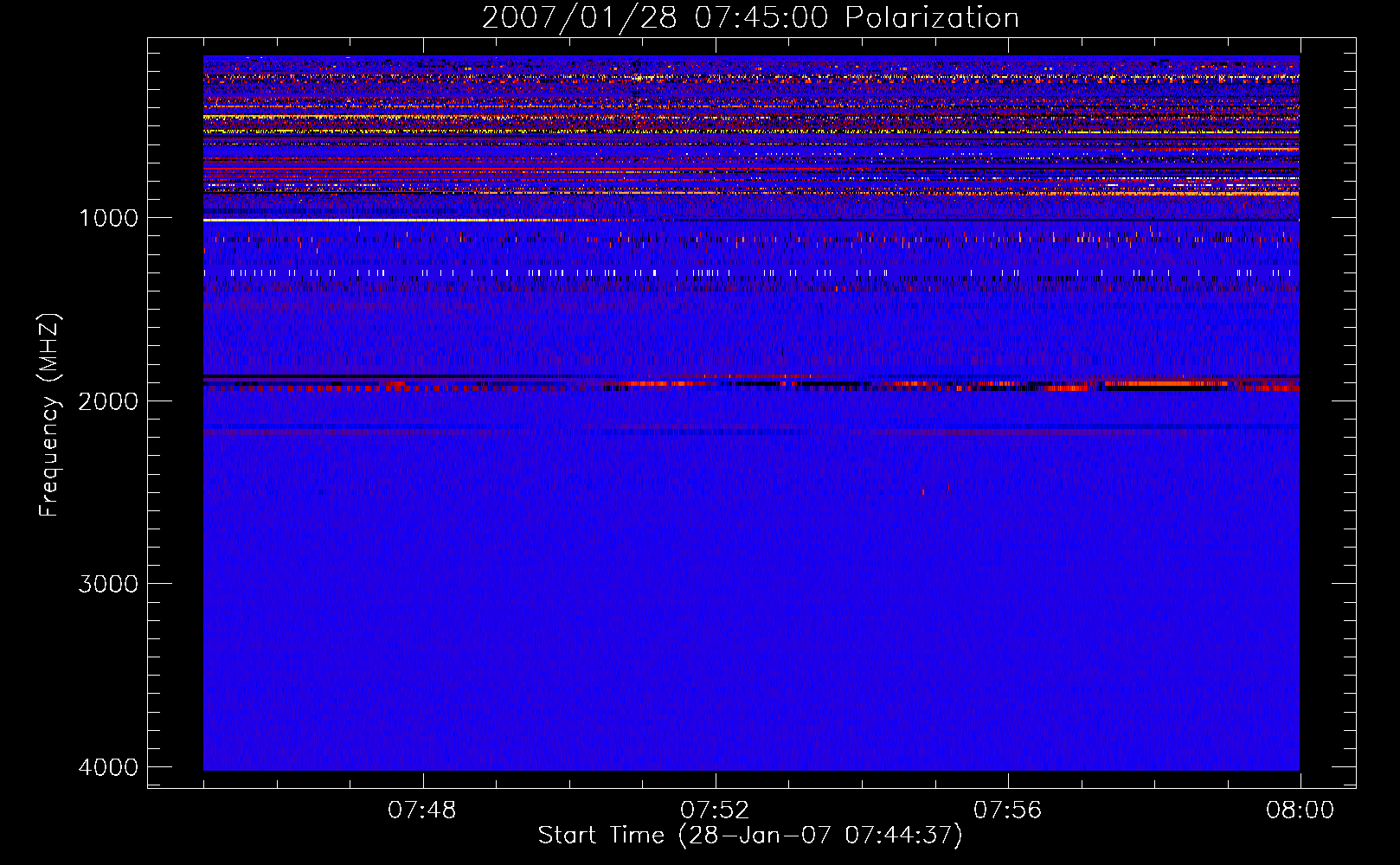Click the 07:48 time tick label
The width and height of the screenshot is (1400, 865).
click(422, 811)
